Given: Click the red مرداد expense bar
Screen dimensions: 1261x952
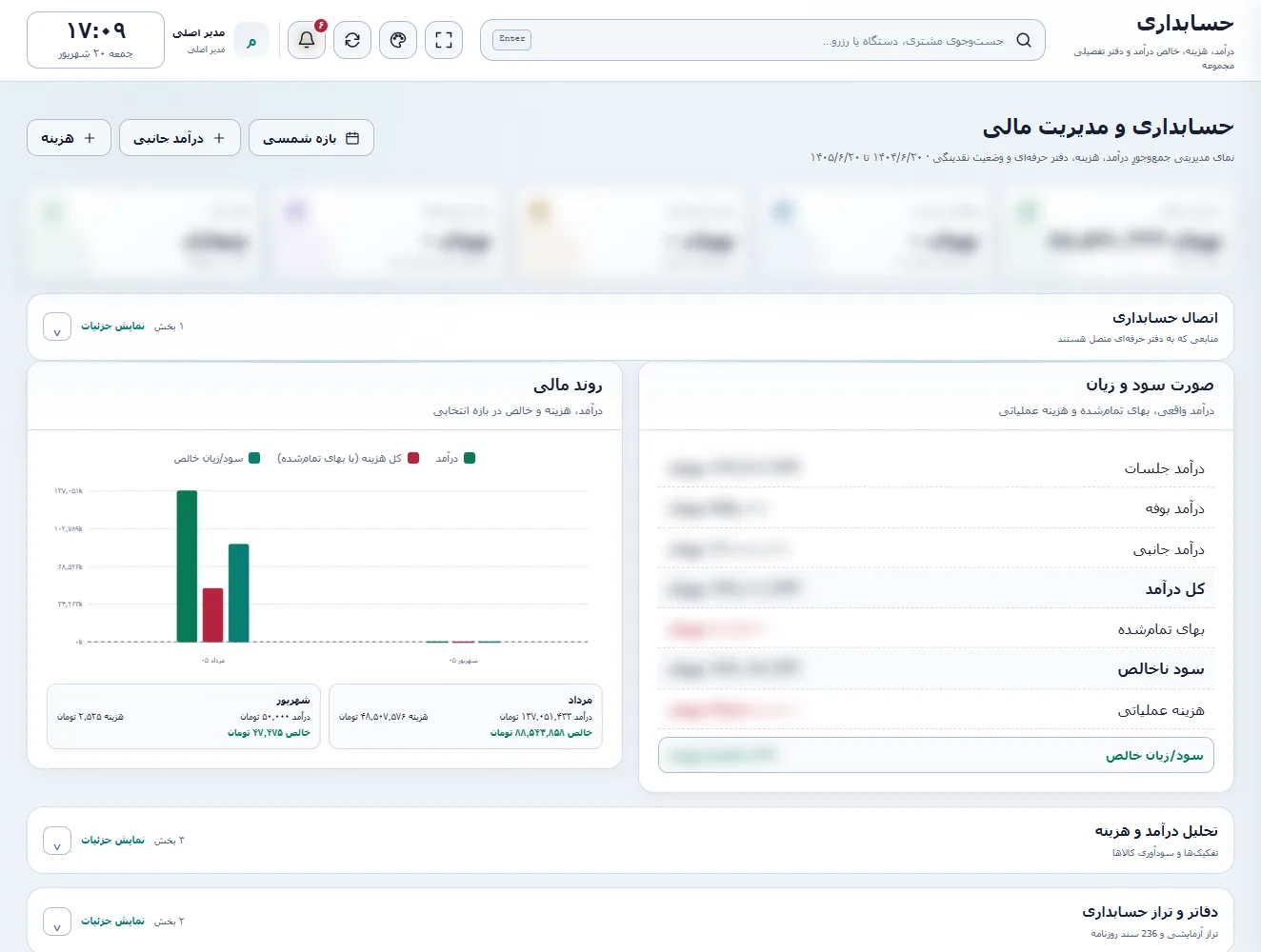Looking at the screenshot, I should point(212,615).
